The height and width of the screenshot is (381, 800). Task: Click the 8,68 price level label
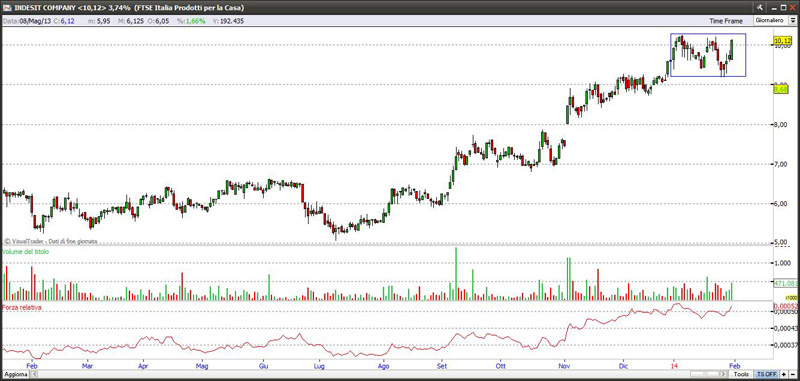781,90
